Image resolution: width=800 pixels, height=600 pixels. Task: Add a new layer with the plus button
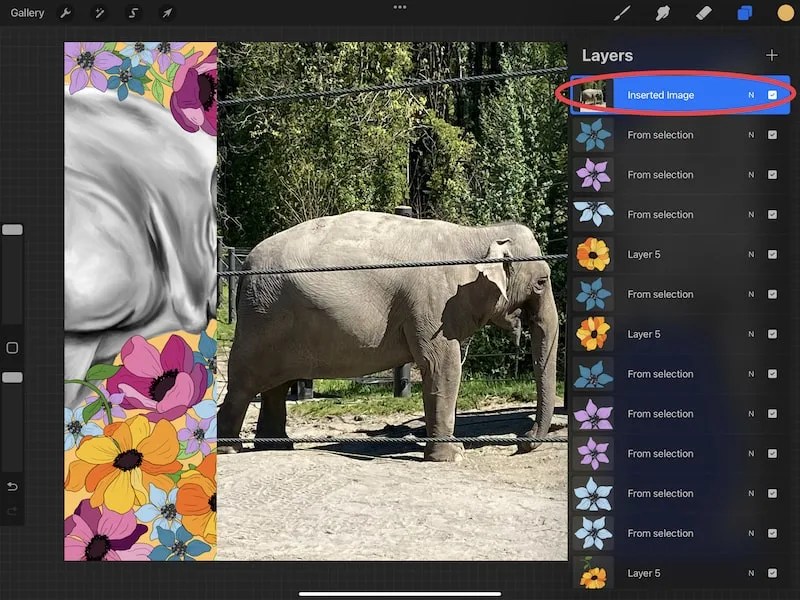pyautogui.click(x=772, y=55)
